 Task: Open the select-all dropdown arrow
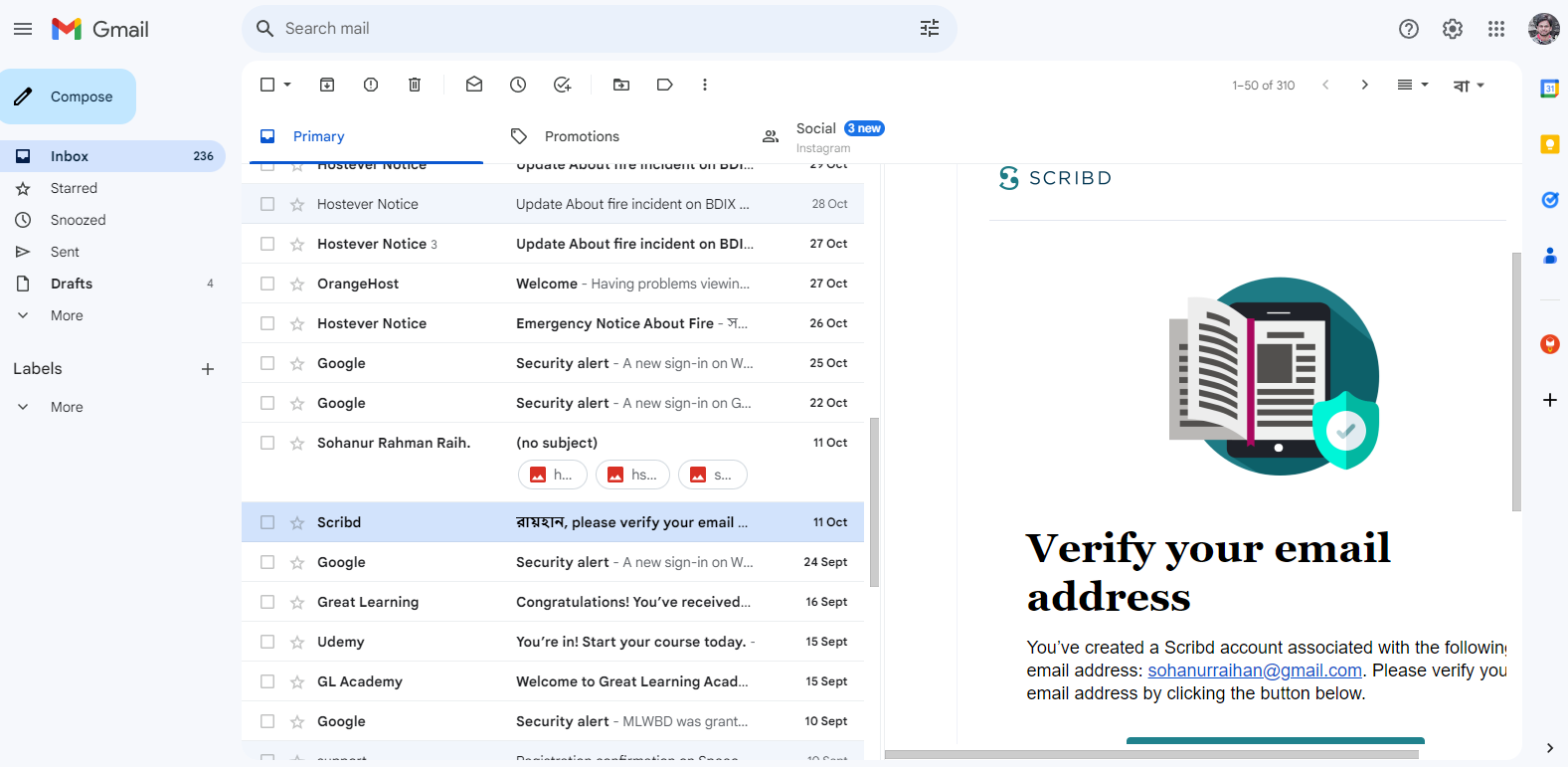tap(287, 85)
